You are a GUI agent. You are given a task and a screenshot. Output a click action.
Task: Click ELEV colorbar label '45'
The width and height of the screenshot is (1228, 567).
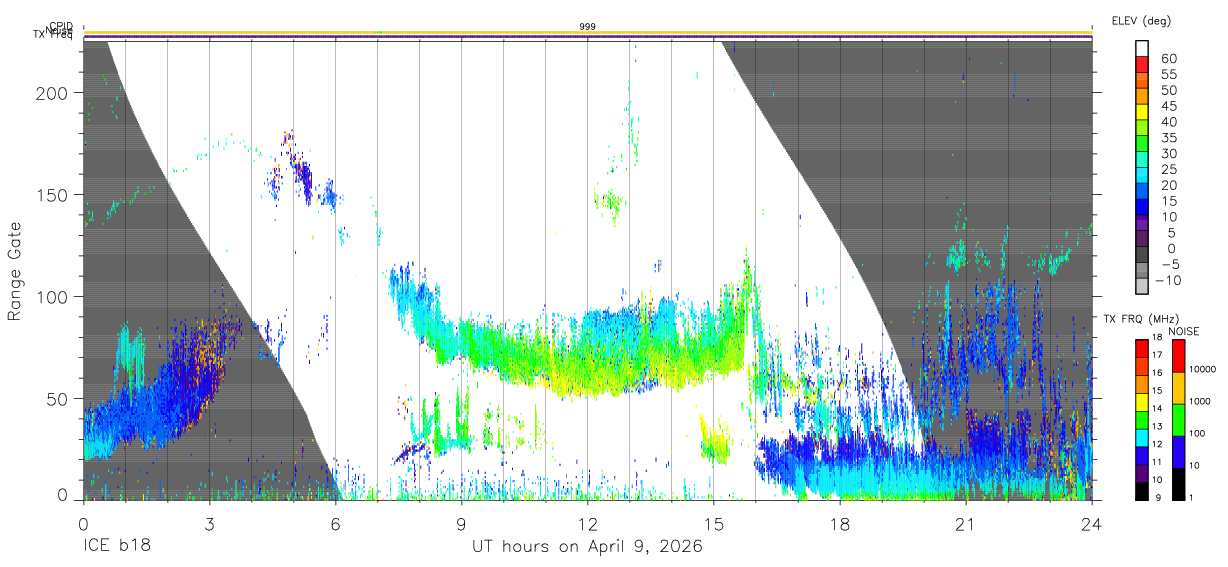pos(1169,106)
